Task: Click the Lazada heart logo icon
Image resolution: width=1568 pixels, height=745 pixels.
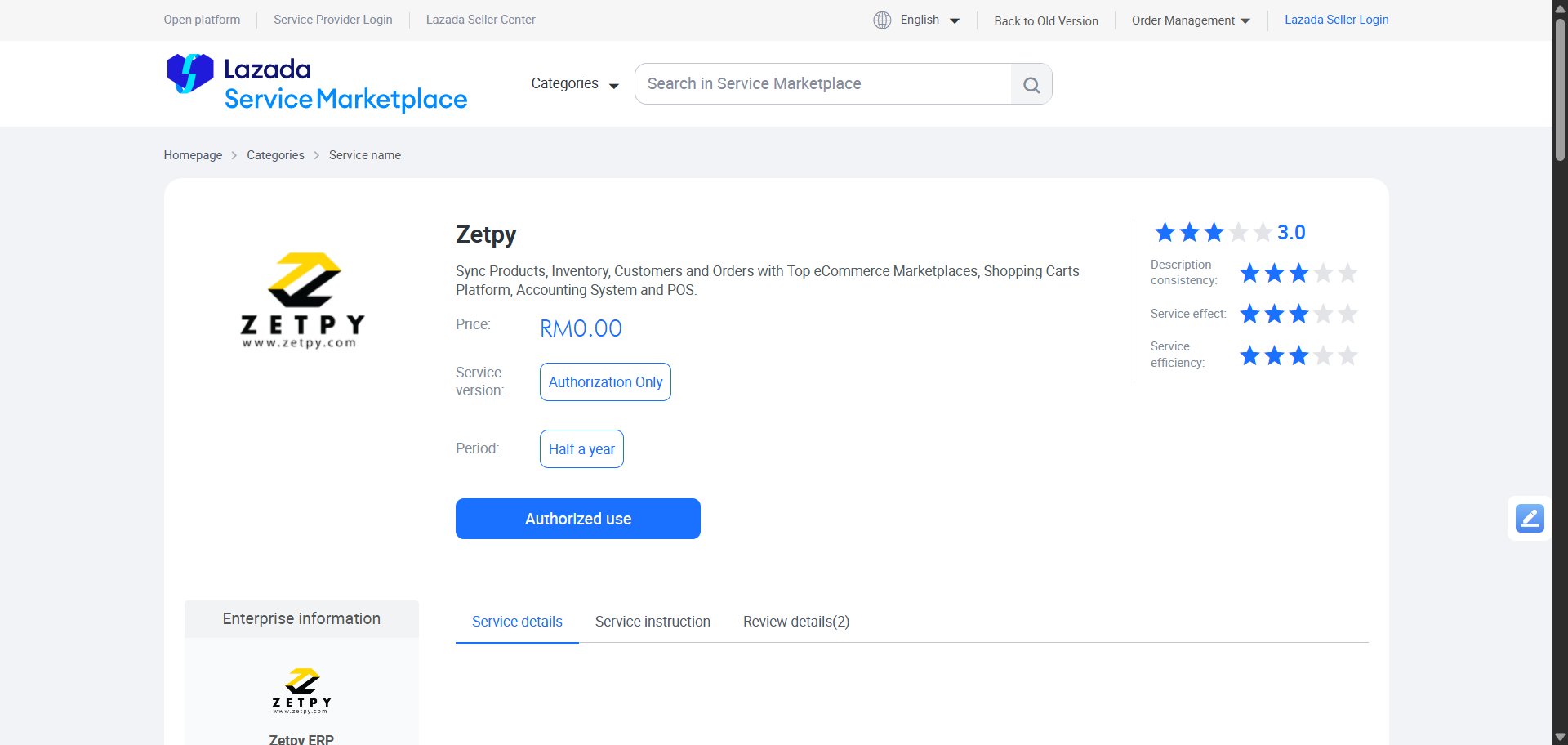Action: tap(190, 74)
